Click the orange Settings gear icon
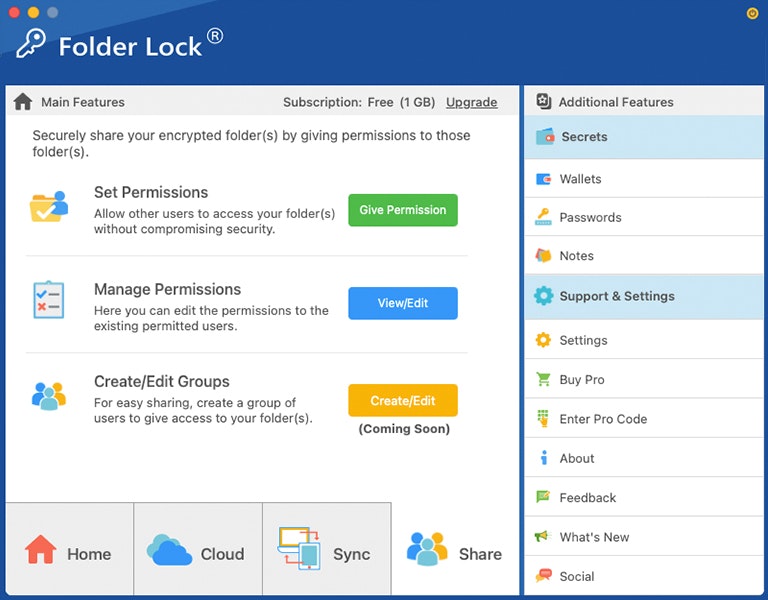The image size is (768, 600). tap(543, 340)
